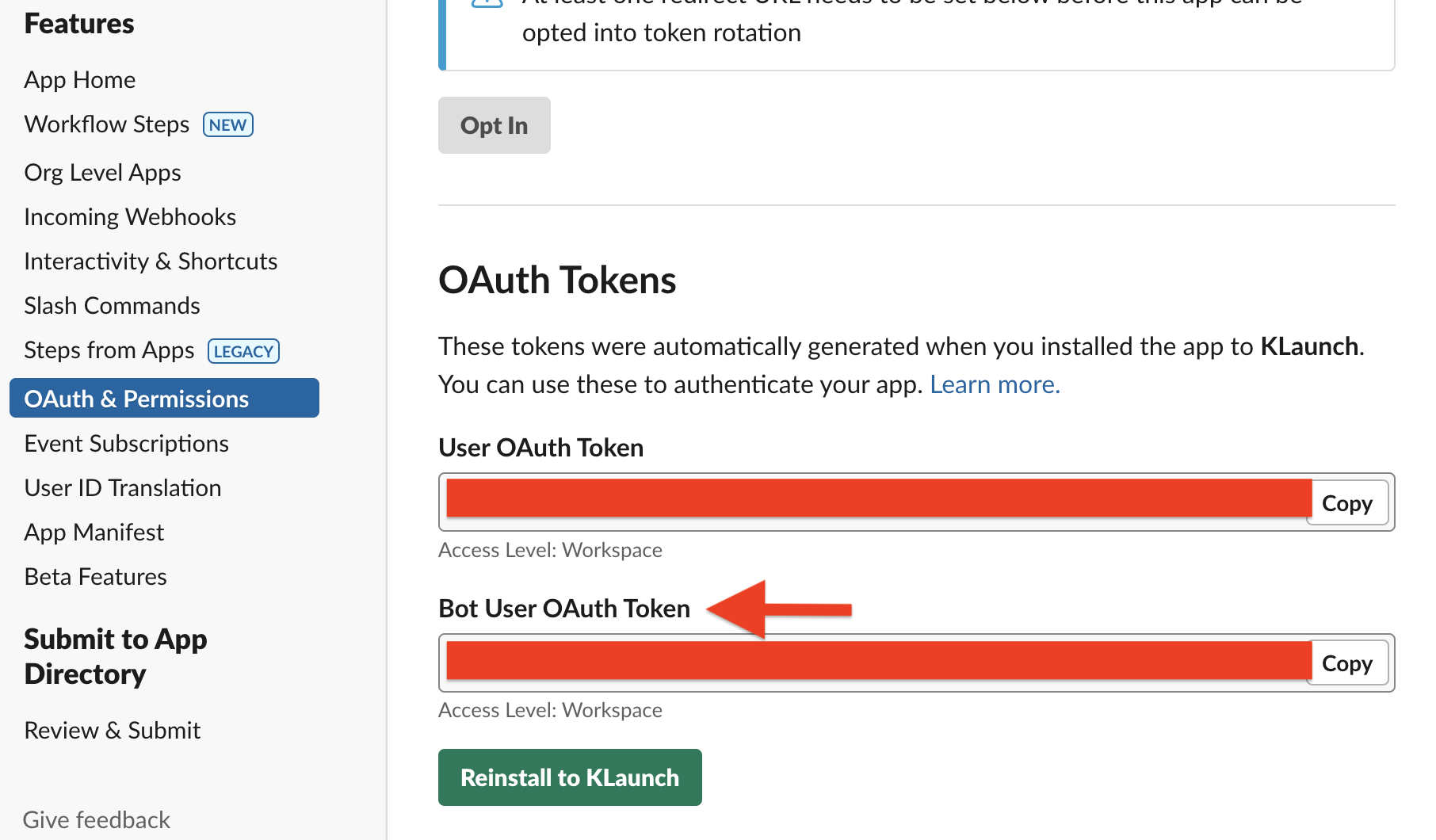Copy the Bot User OAuth Token
1436x840 pixels.
click(1347, 663)
